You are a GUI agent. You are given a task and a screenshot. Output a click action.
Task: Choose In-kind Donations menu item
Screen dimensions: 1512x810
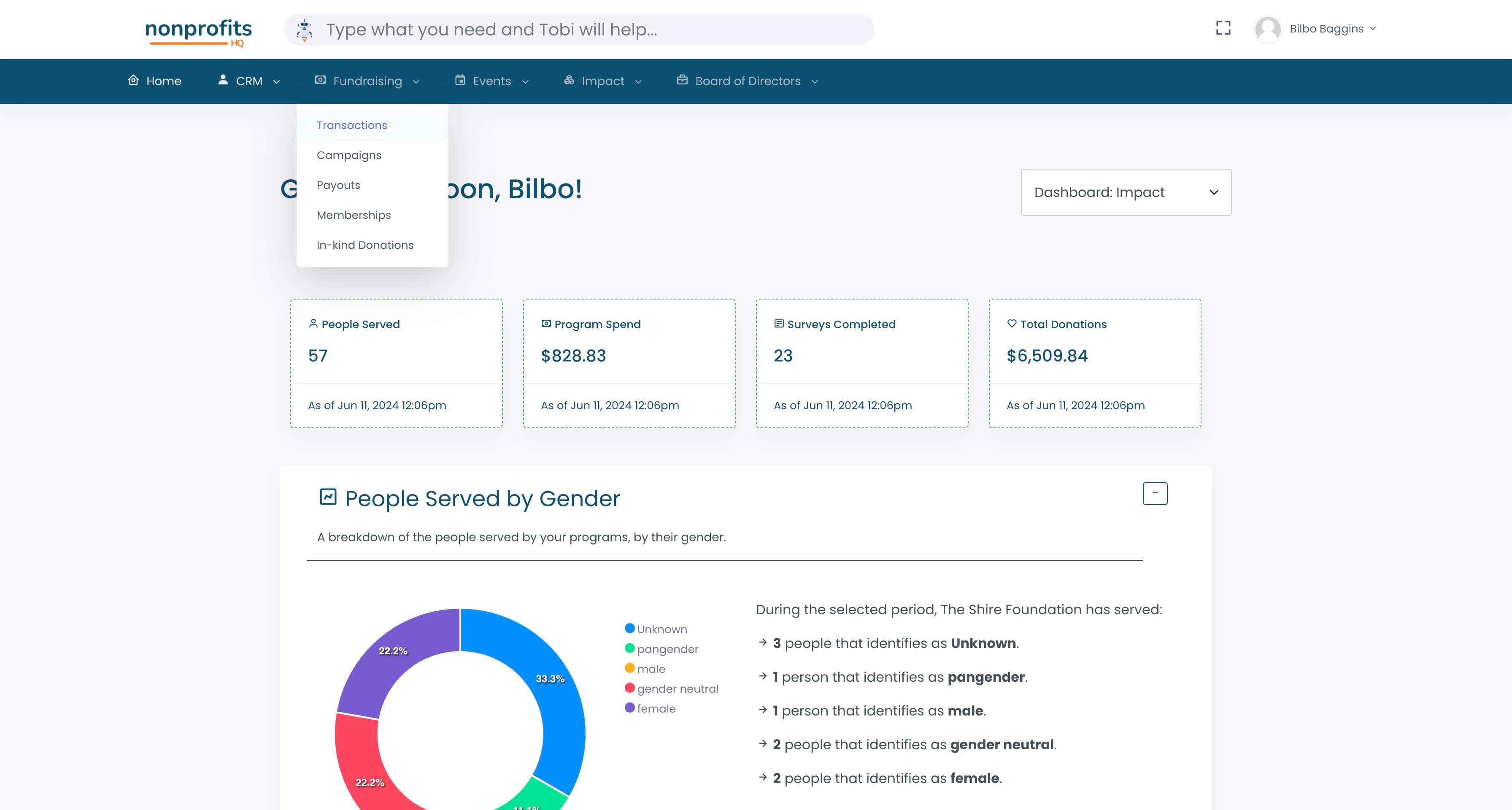(372, 245)
